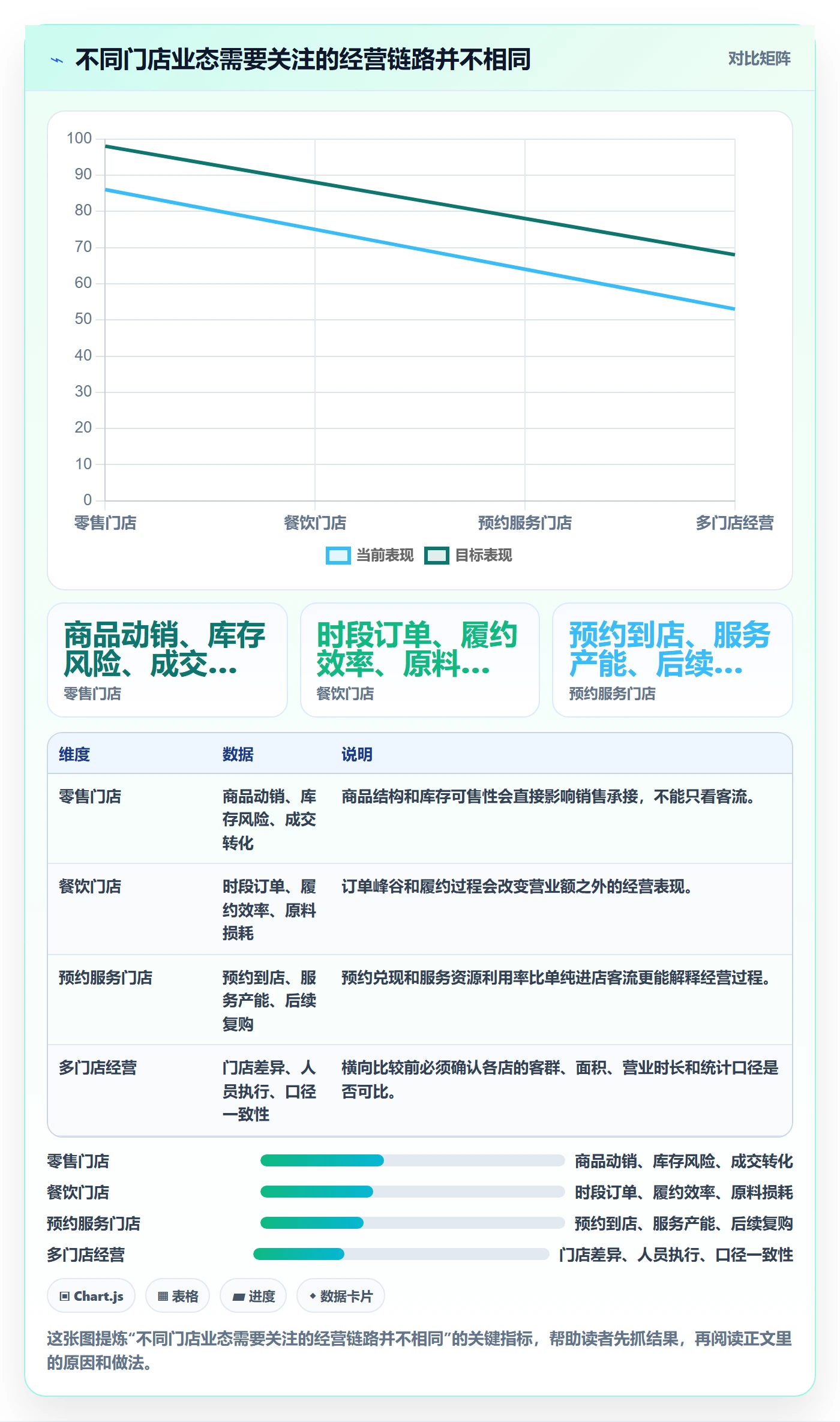Click progress label 商品动销、库存风险、成交转化
This screenshot has width=840, height=1422.
[x=684, y=1161]
